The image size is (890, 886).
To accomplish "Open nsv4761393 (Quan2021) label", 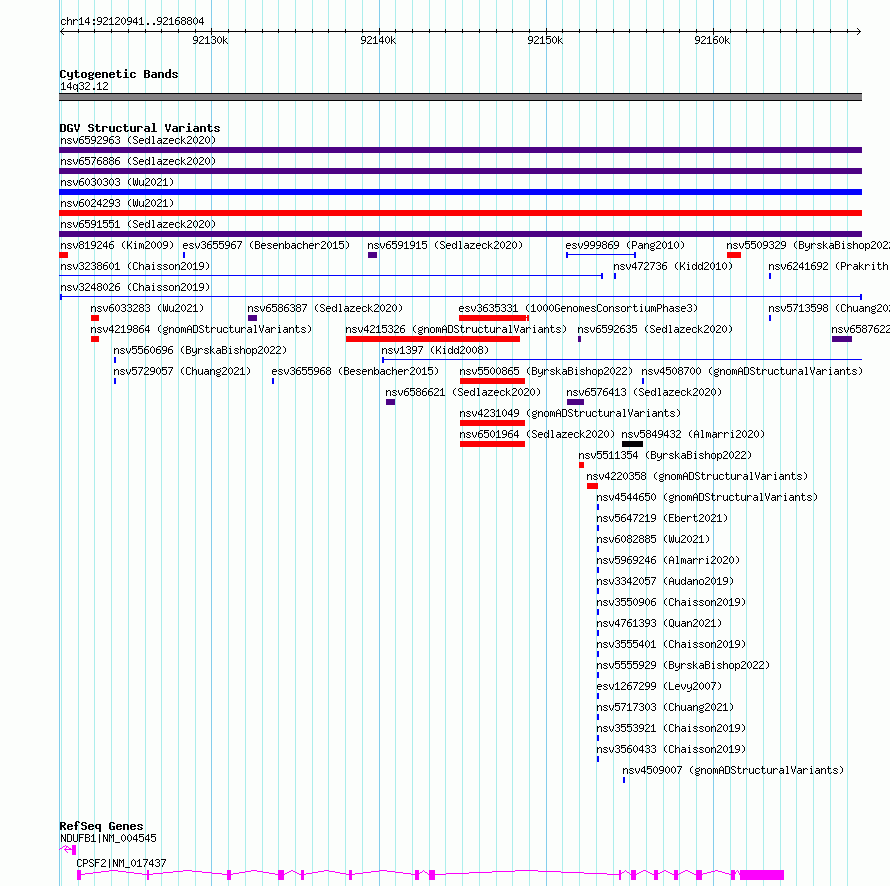I will pos(660,623).
